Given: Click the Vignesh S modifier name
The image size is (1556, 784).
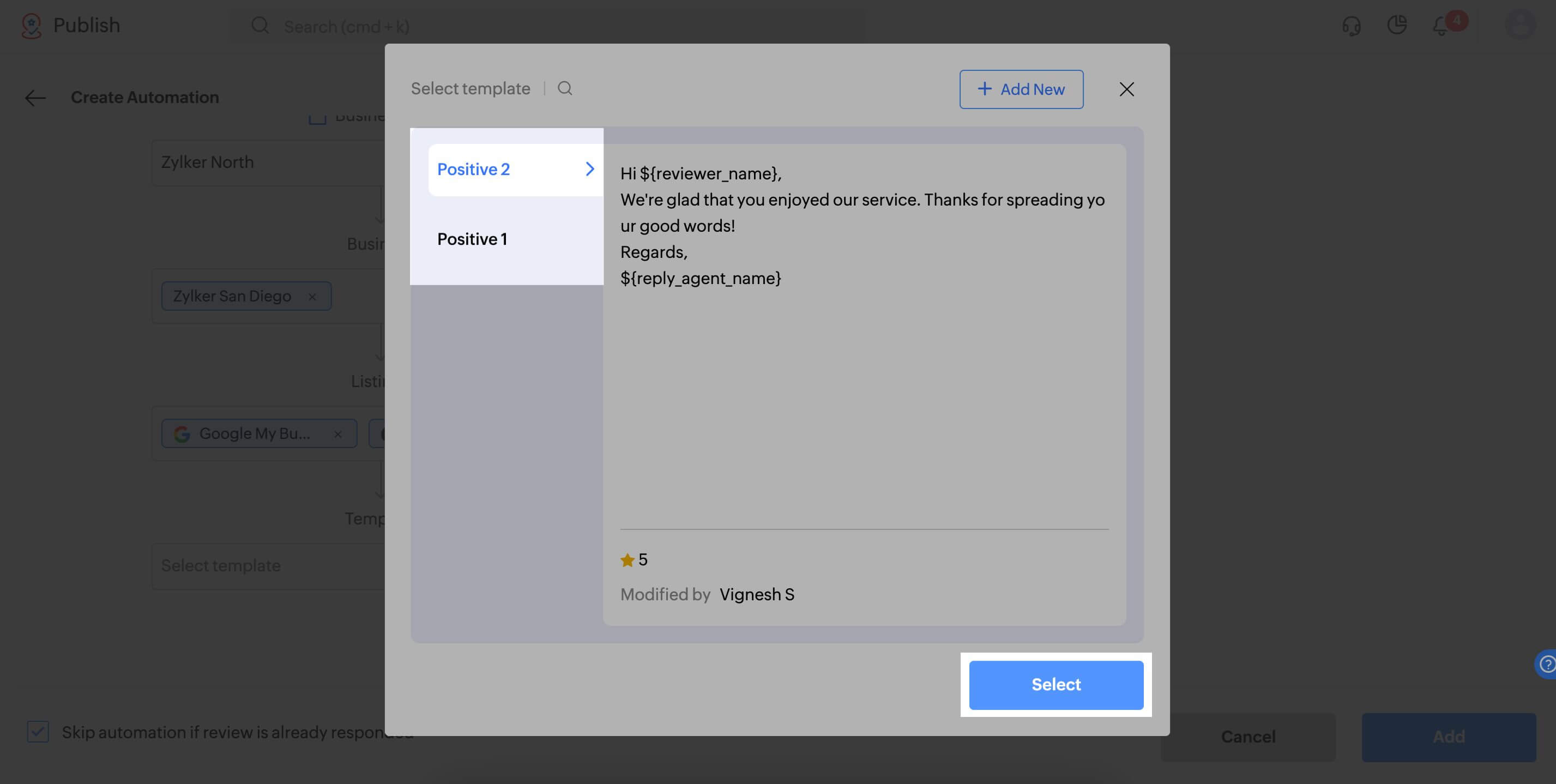Looking at the screenshot, I should click(x=757, y=595).
